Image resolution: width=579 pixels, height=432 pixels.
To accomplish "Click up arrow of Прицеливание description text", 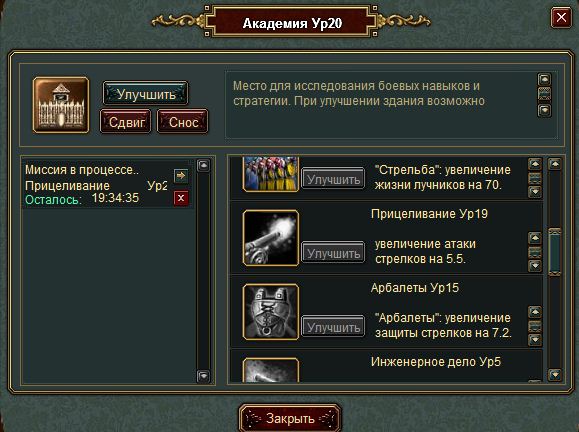I will 535,238.
